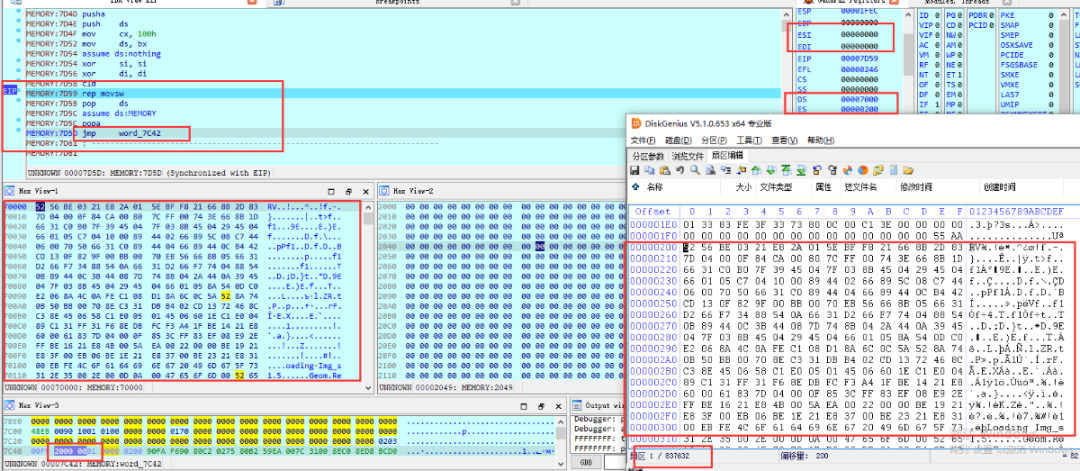Toggle the ET flag value

962,74
